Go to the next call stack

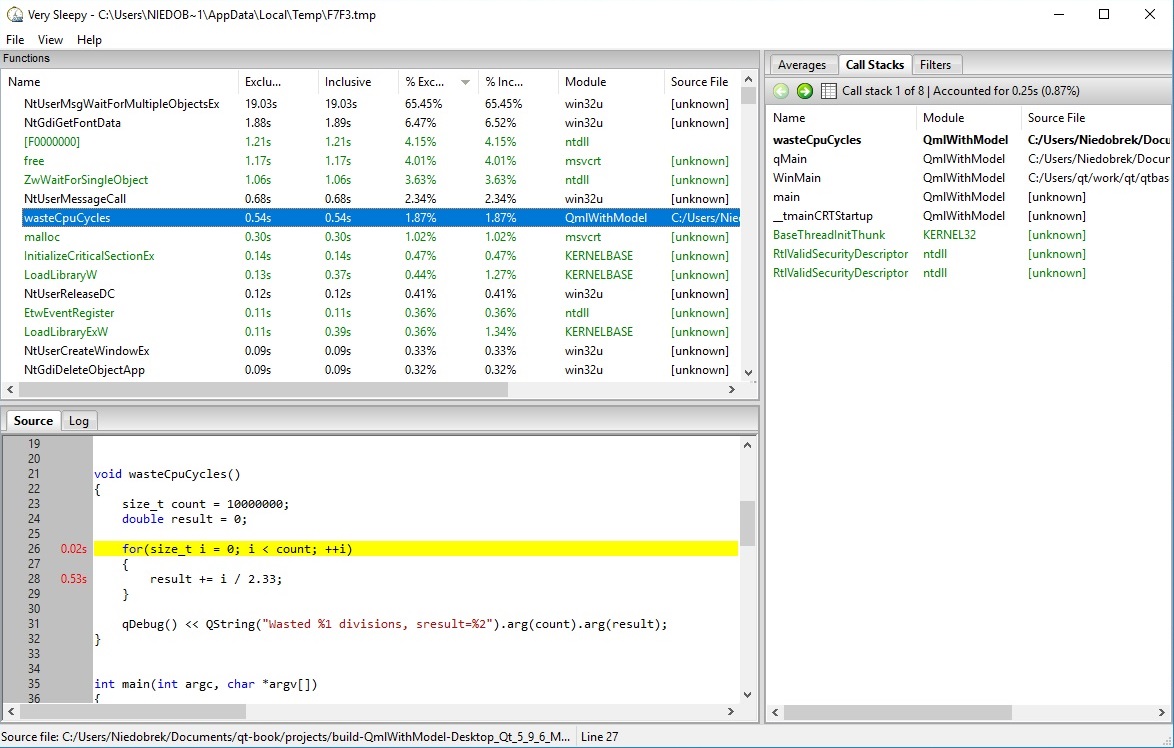[804, 91]
